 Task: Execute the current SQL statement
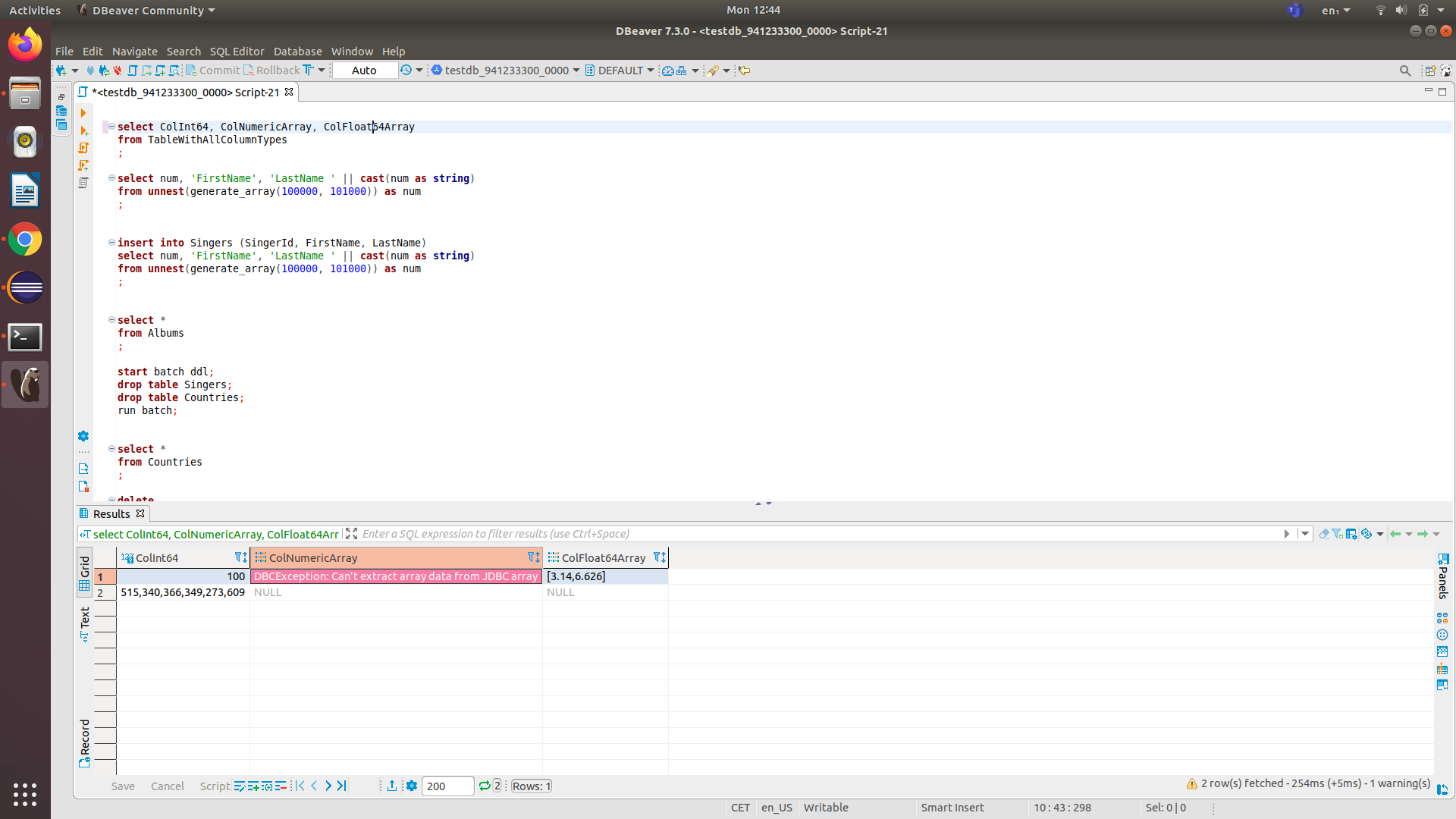point(83,112)
